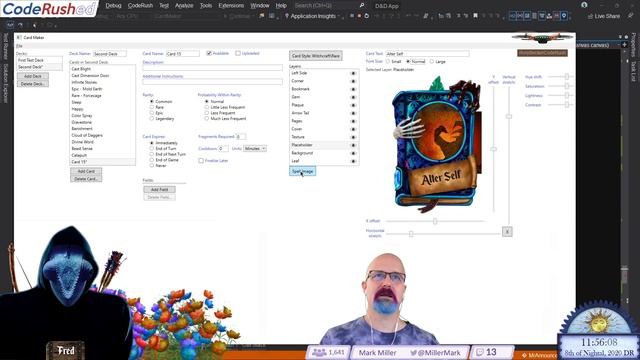This screenshot has width=640, height=360.
Task: Select the Epic rarity radio button
Action: pos(151,113)
